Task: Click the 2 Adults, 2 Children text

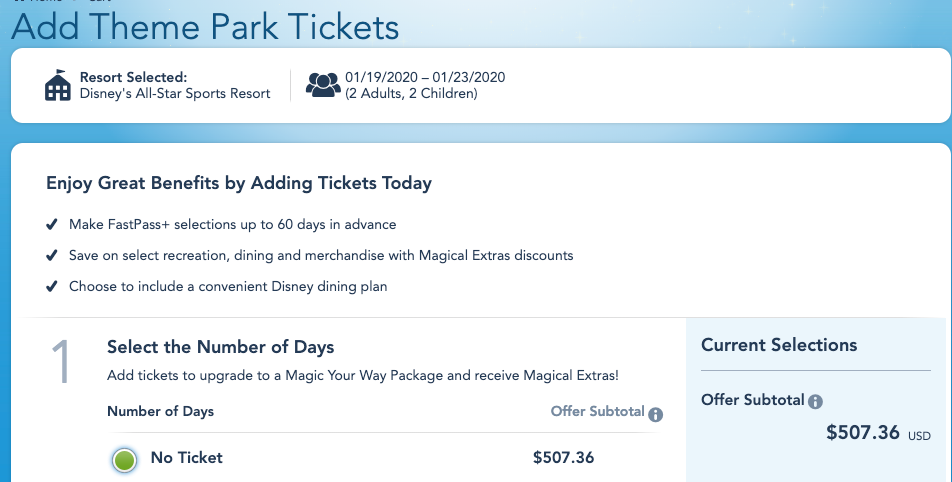Action: (411, 94)
